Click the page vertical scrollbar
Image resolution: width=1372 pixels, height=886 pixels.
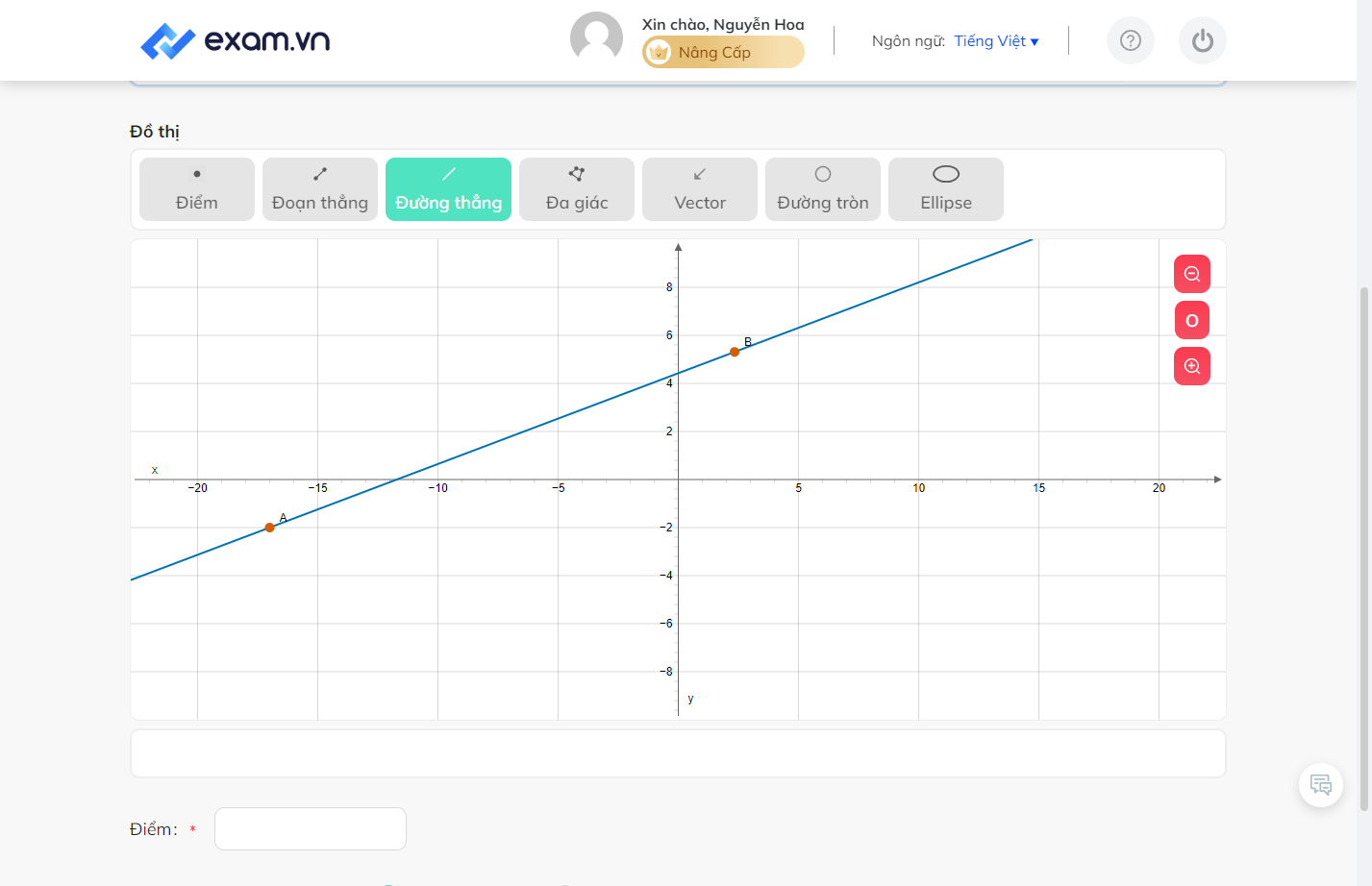click(1364, 548)
